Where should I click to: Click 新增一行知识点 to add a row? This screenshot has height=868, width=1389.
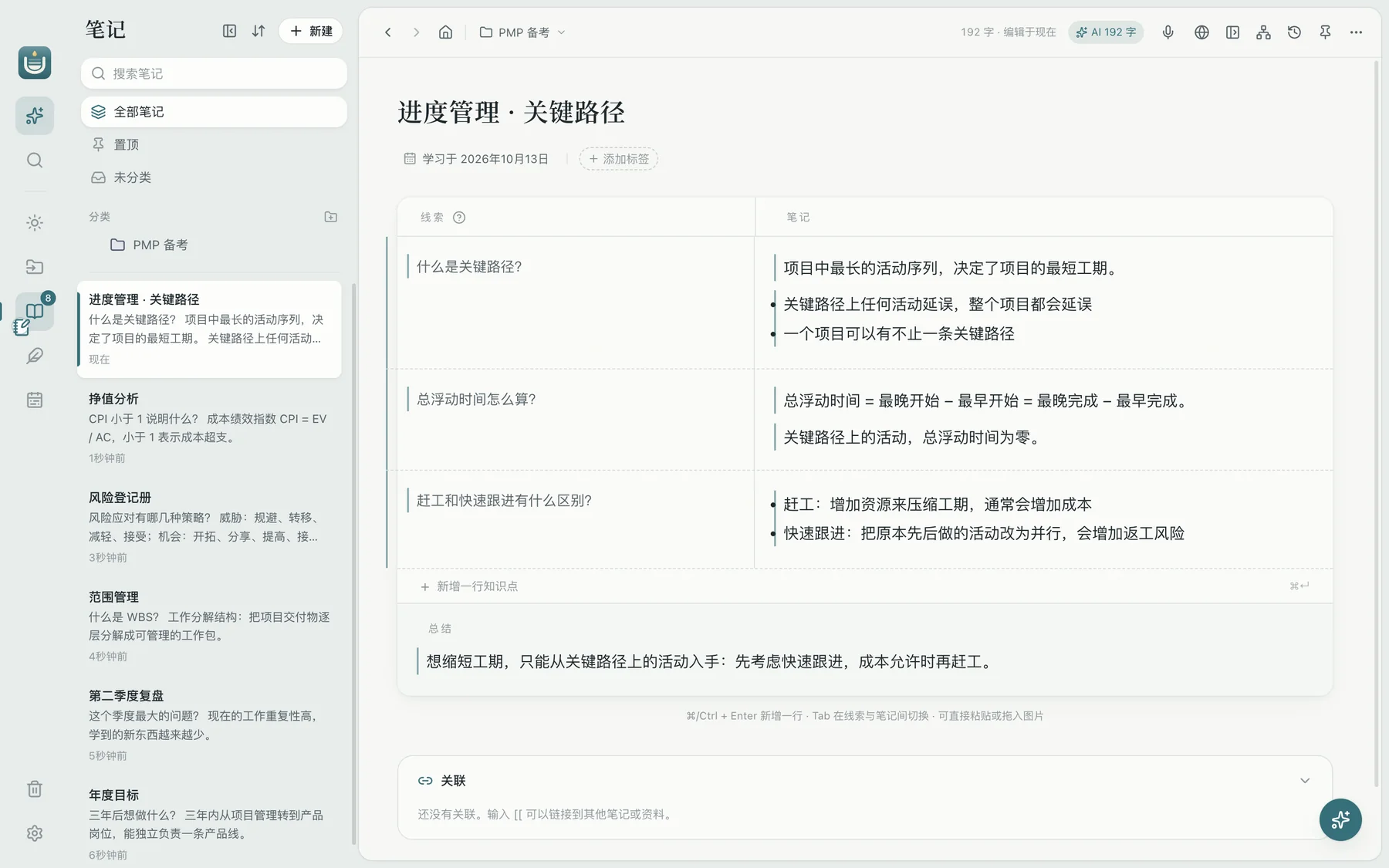(469, 586)
